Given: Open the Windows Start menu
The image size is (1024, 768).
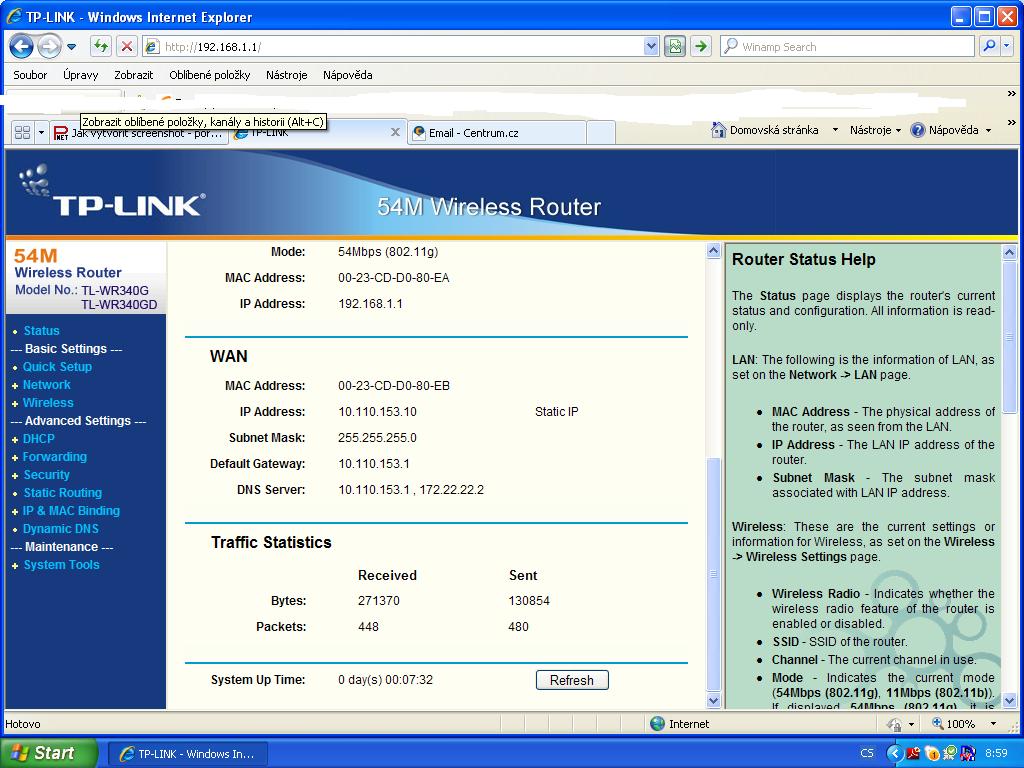Looking at the screenshot, I should pos(48,753).
